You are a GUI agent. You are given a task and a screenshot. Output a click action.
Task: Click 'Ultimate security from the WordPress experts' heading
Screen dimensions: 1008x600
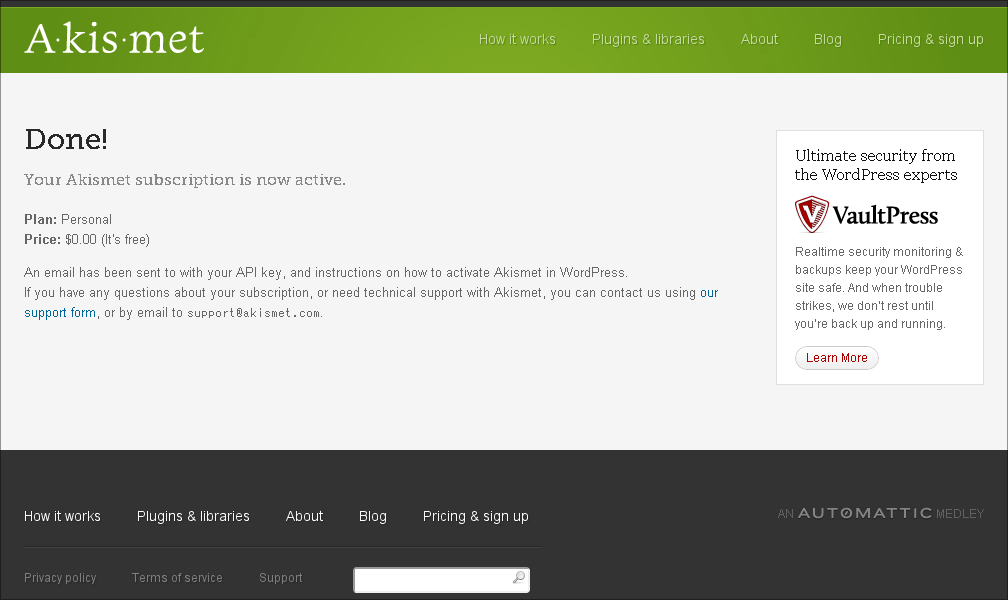(x=876, y=165)
